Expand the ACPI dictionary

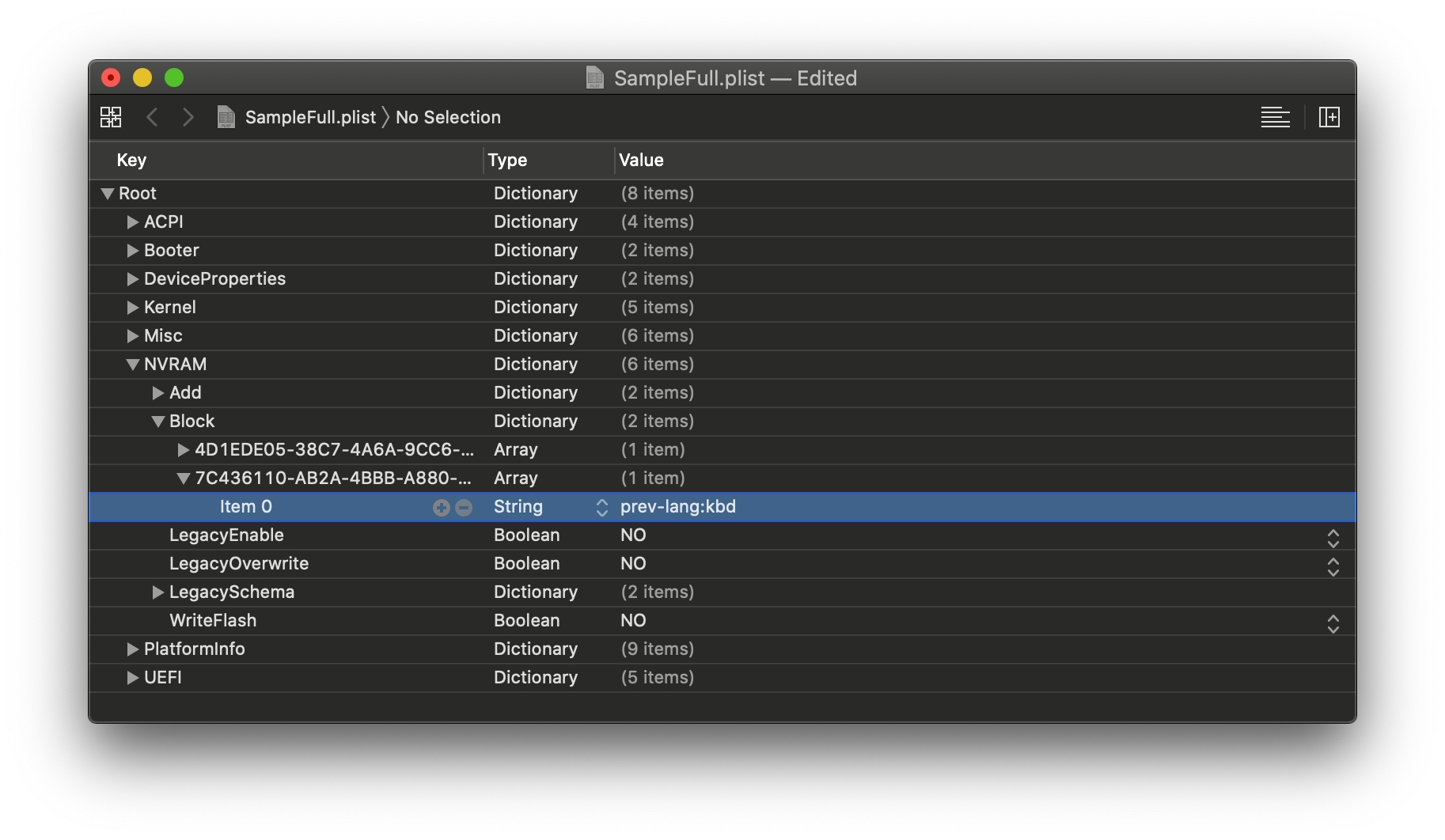[133, 222]
